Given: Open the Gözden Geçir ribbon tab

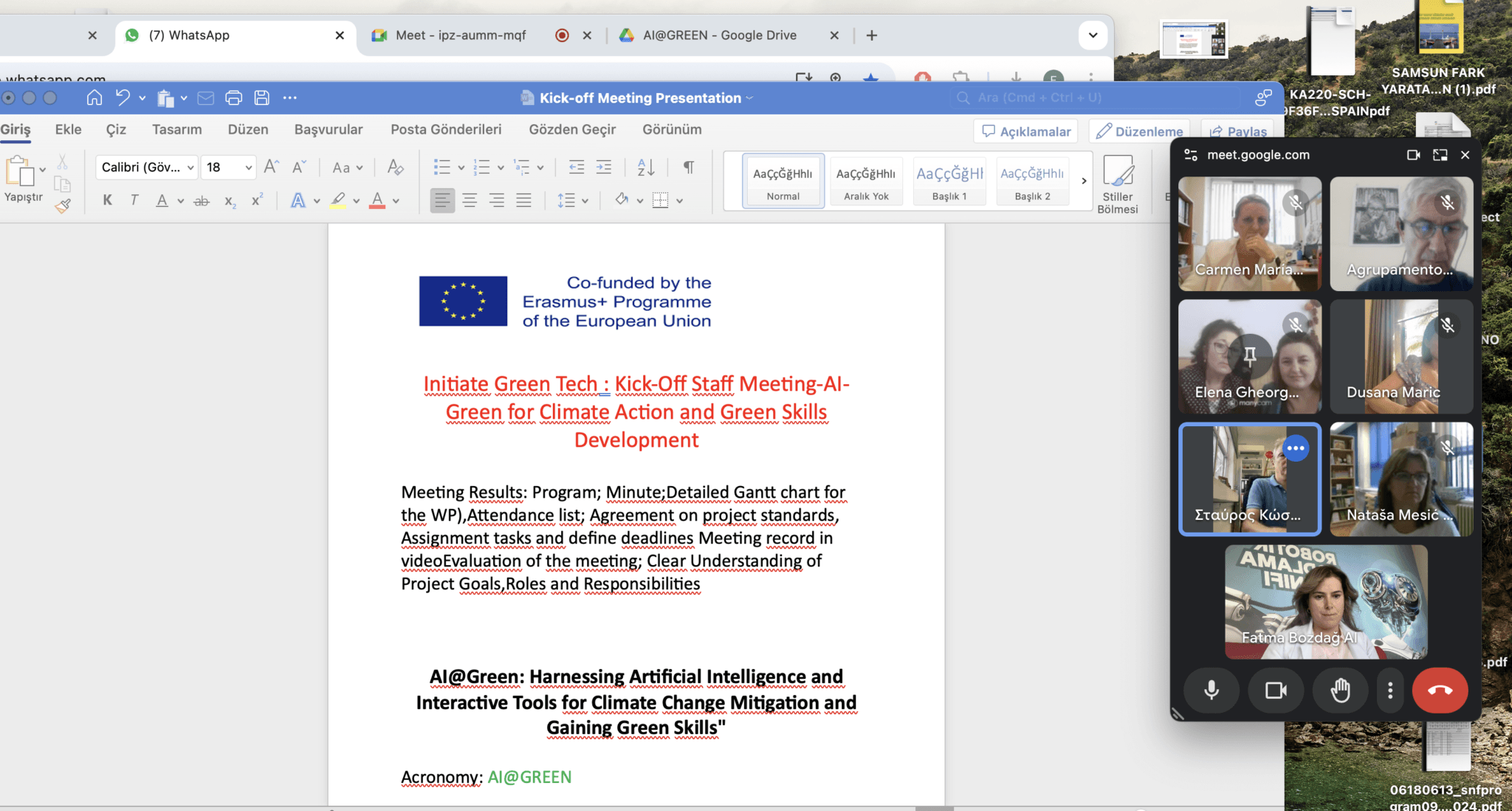Looking at the screenshot, I should pos(571,129).
